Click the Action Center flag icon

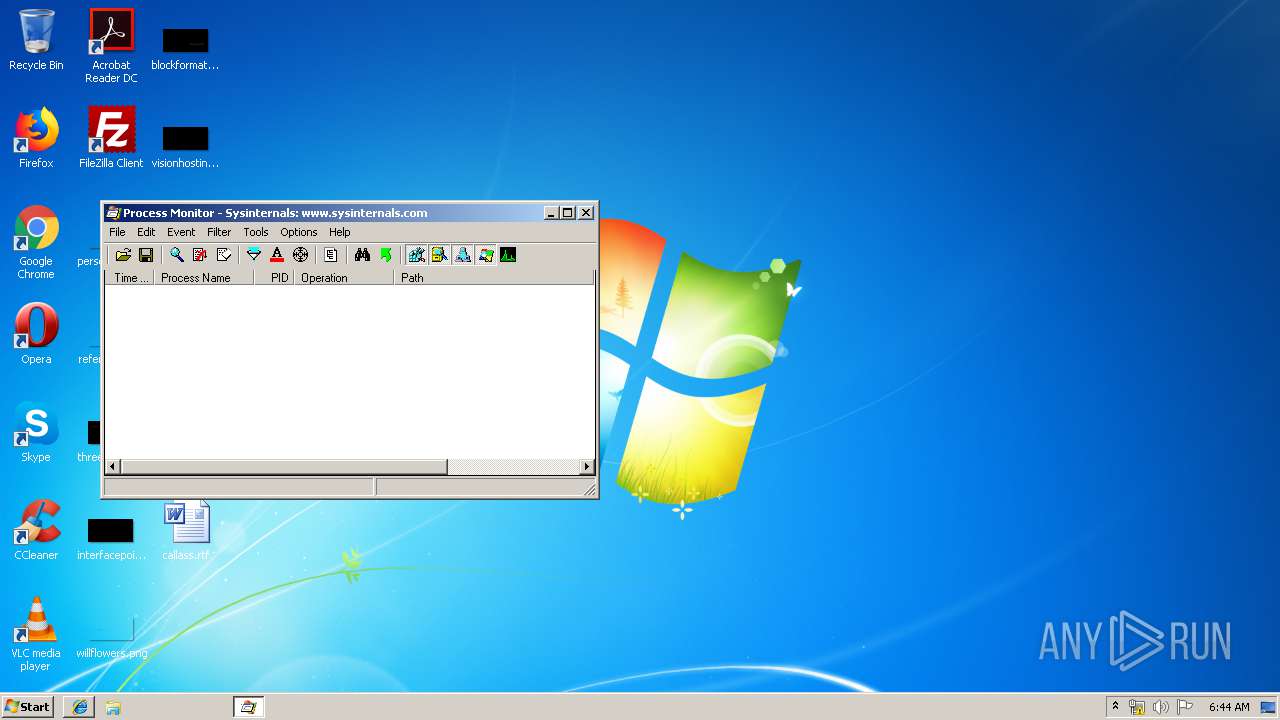point(1185,707)
